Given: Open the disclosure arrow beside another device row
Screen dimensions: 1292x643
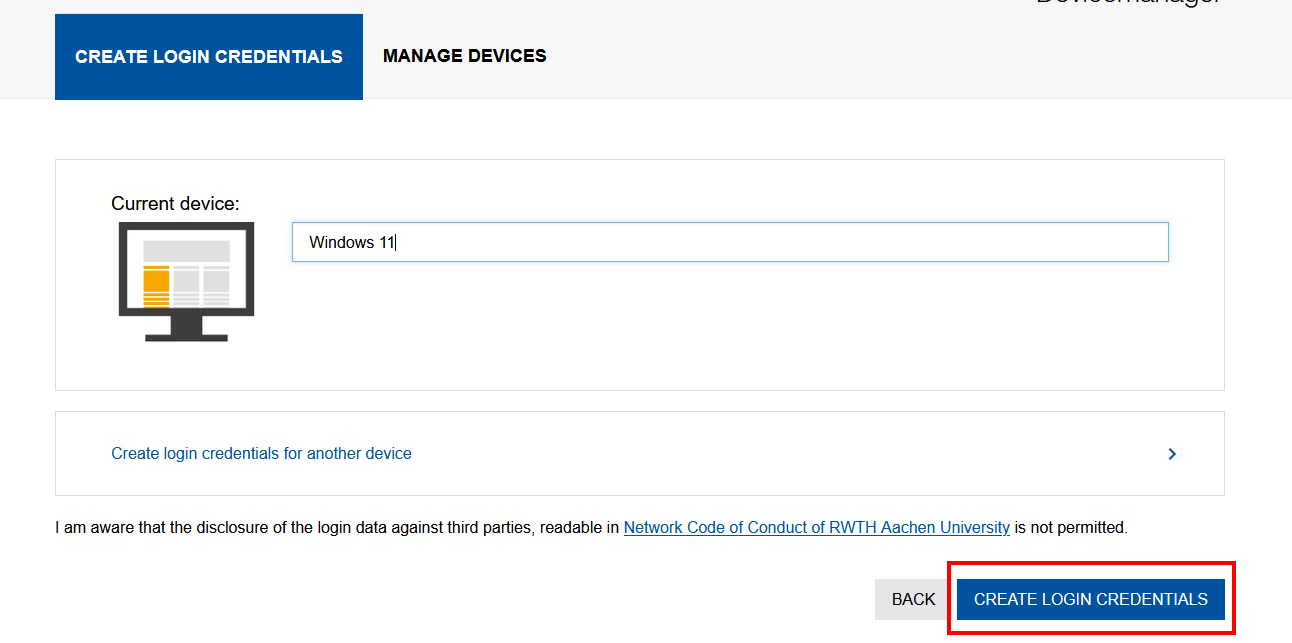Looking at the screenshot, I should click(x=1171, y=453).
